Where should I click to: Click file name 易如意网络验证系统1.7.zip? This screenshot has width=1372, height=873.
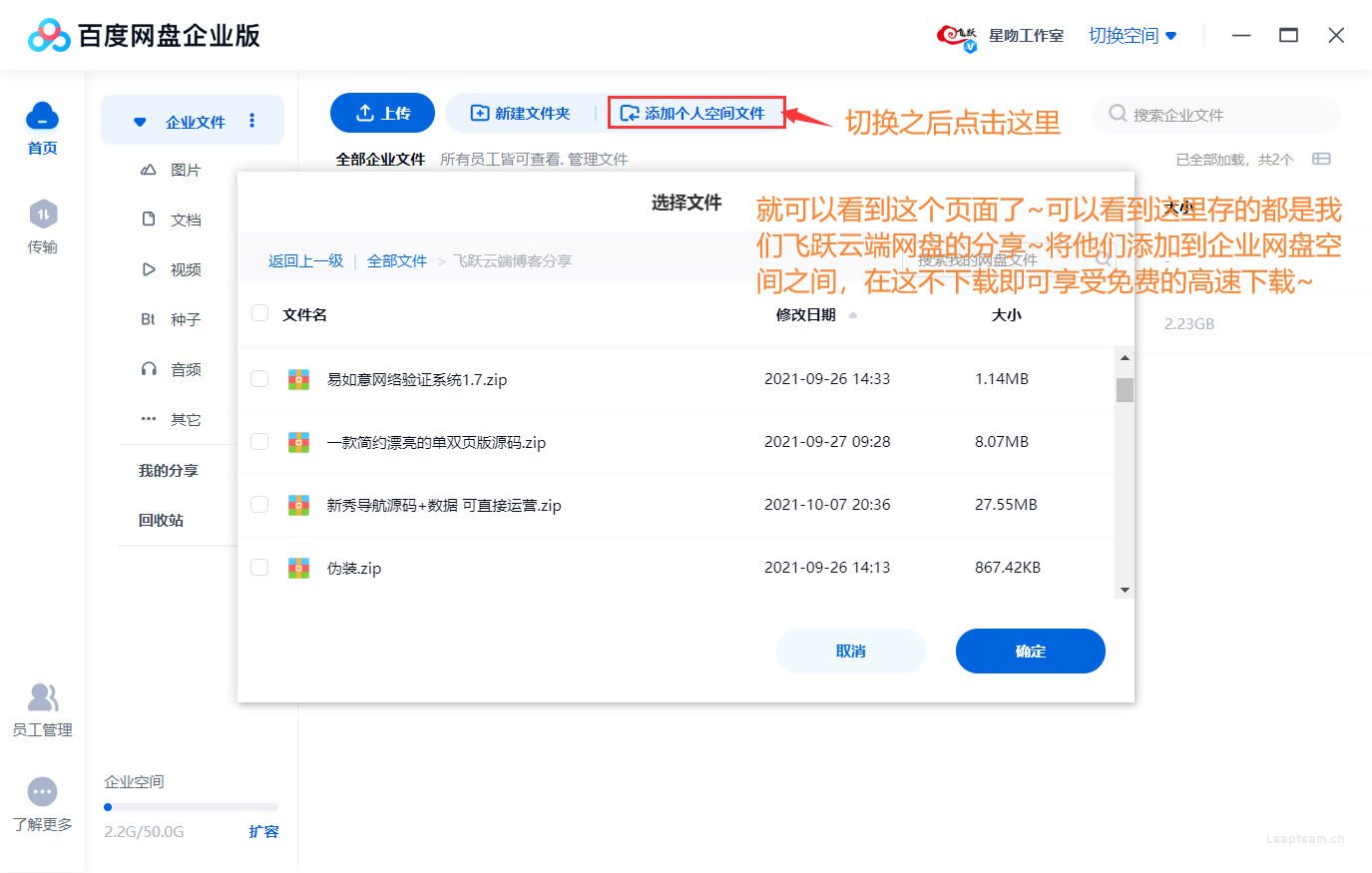coord(417,379)
